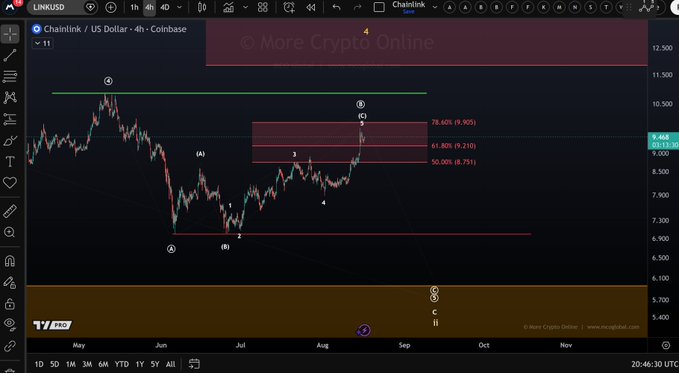Select the 5Y date range
This screenshot has height=373, width=679.
pos(155,364)
